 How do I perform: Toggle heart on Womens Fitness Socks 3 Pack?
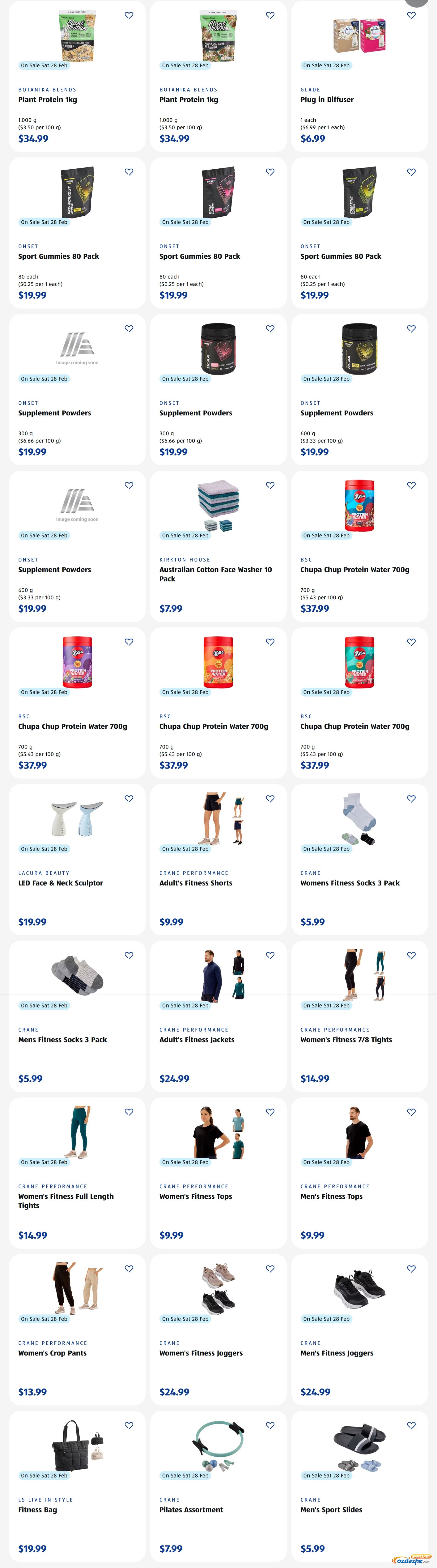(x=411, y=799)
